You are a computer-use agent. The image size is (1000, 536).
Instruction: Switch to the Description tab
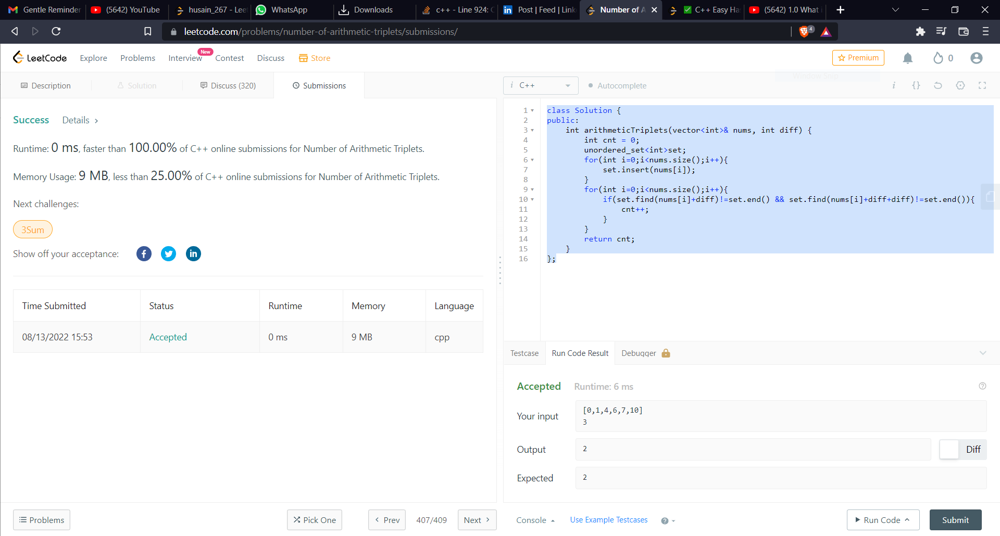click(x=46, y=86)
